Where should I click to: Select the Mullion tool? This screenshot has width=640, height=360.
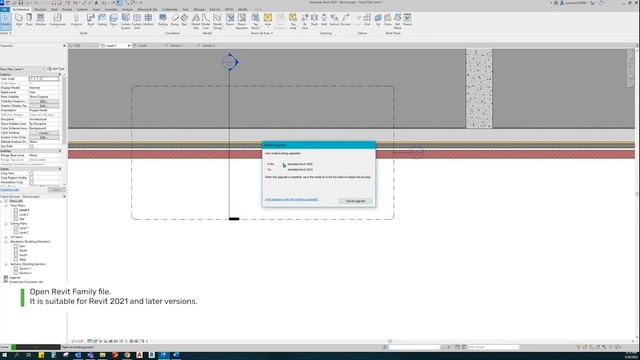point(148,20)
